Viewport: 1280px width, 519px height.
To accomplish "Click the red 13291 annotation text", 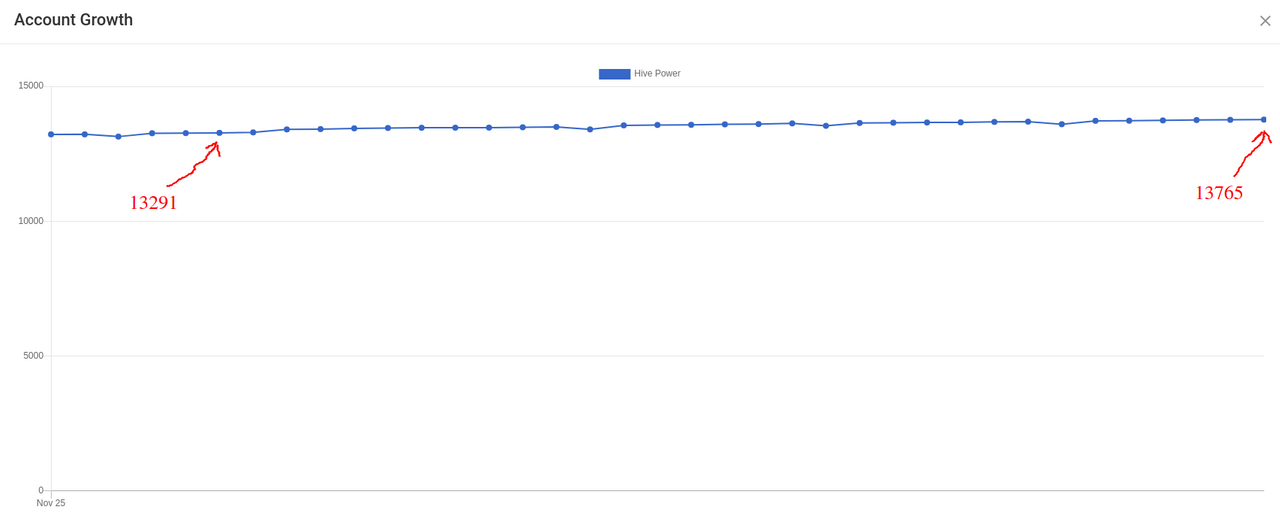I will (153, 203).
